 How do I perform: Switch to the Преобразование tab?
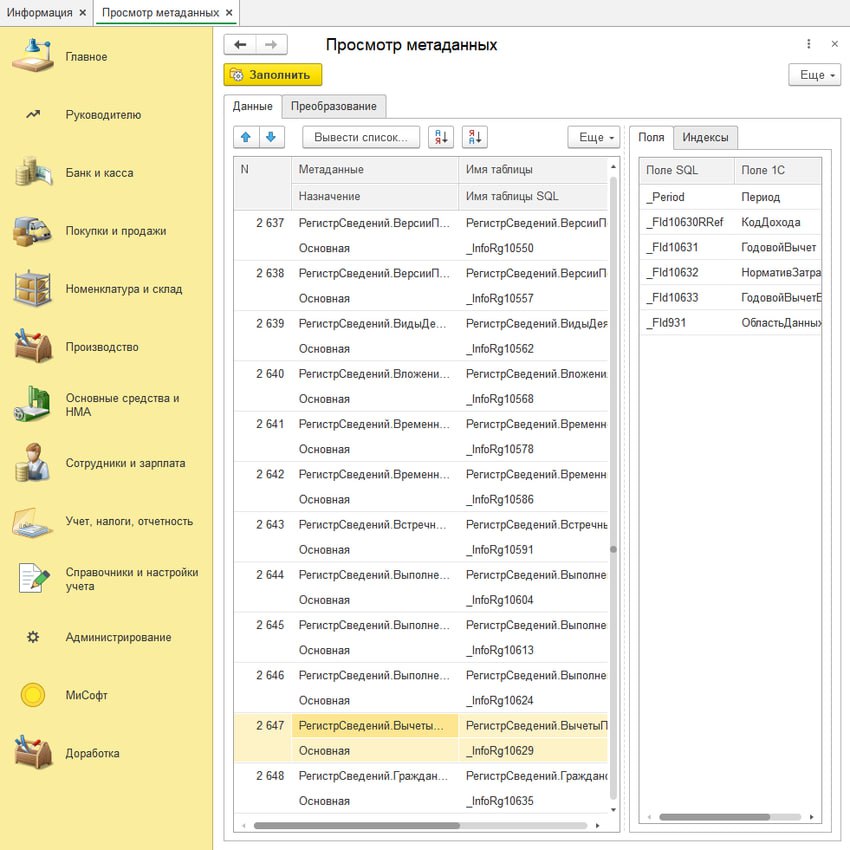[334, 106]
